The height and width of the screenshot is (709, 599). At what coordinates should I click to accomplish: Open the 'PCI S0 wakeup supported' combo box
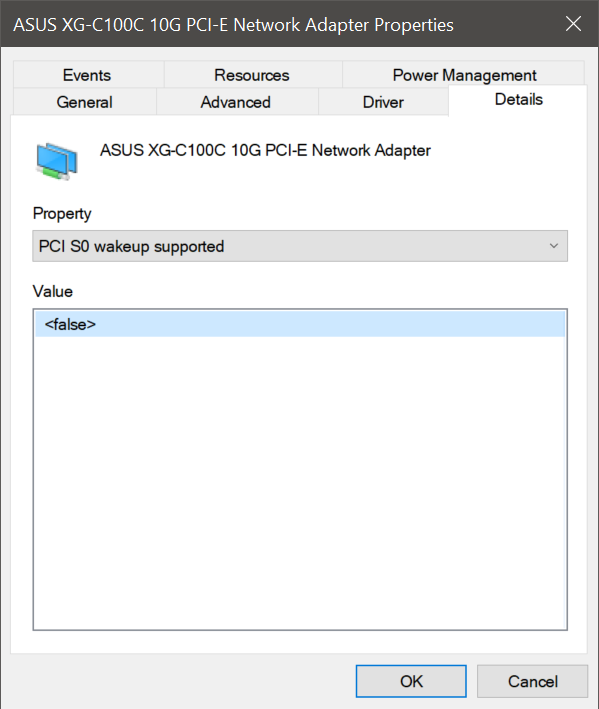300,246
